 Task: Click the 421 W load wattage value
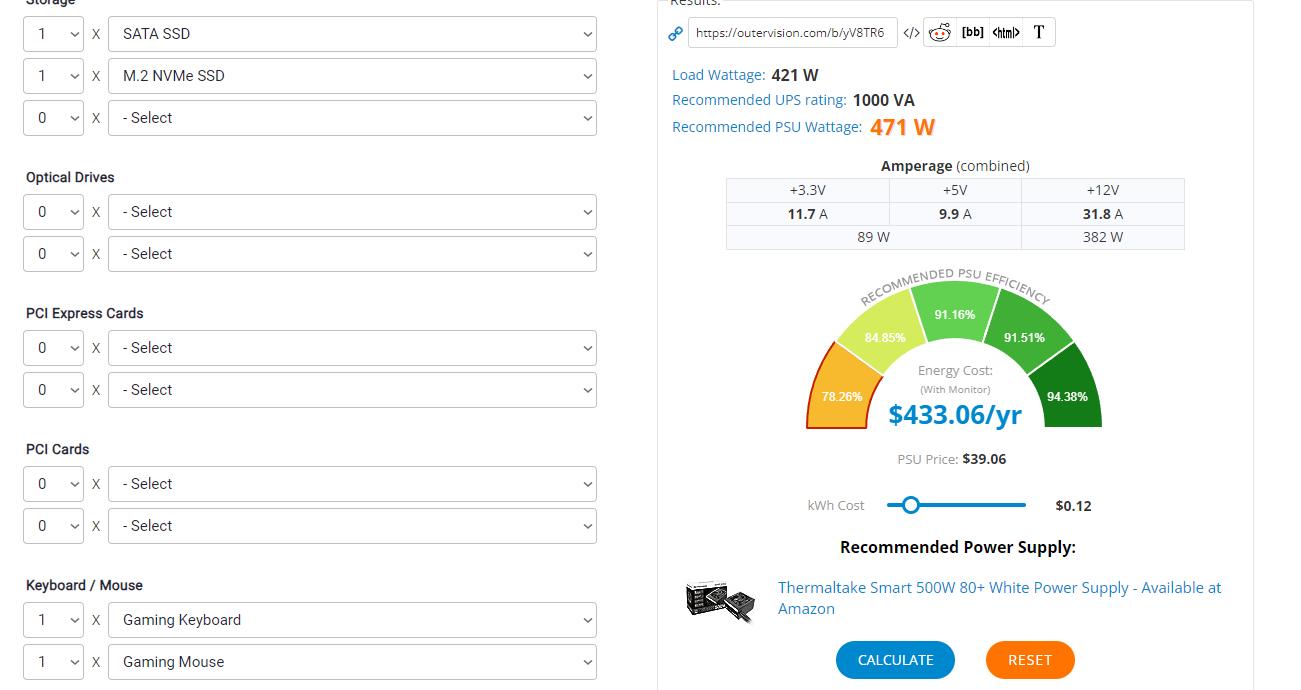tap(795, 75)
